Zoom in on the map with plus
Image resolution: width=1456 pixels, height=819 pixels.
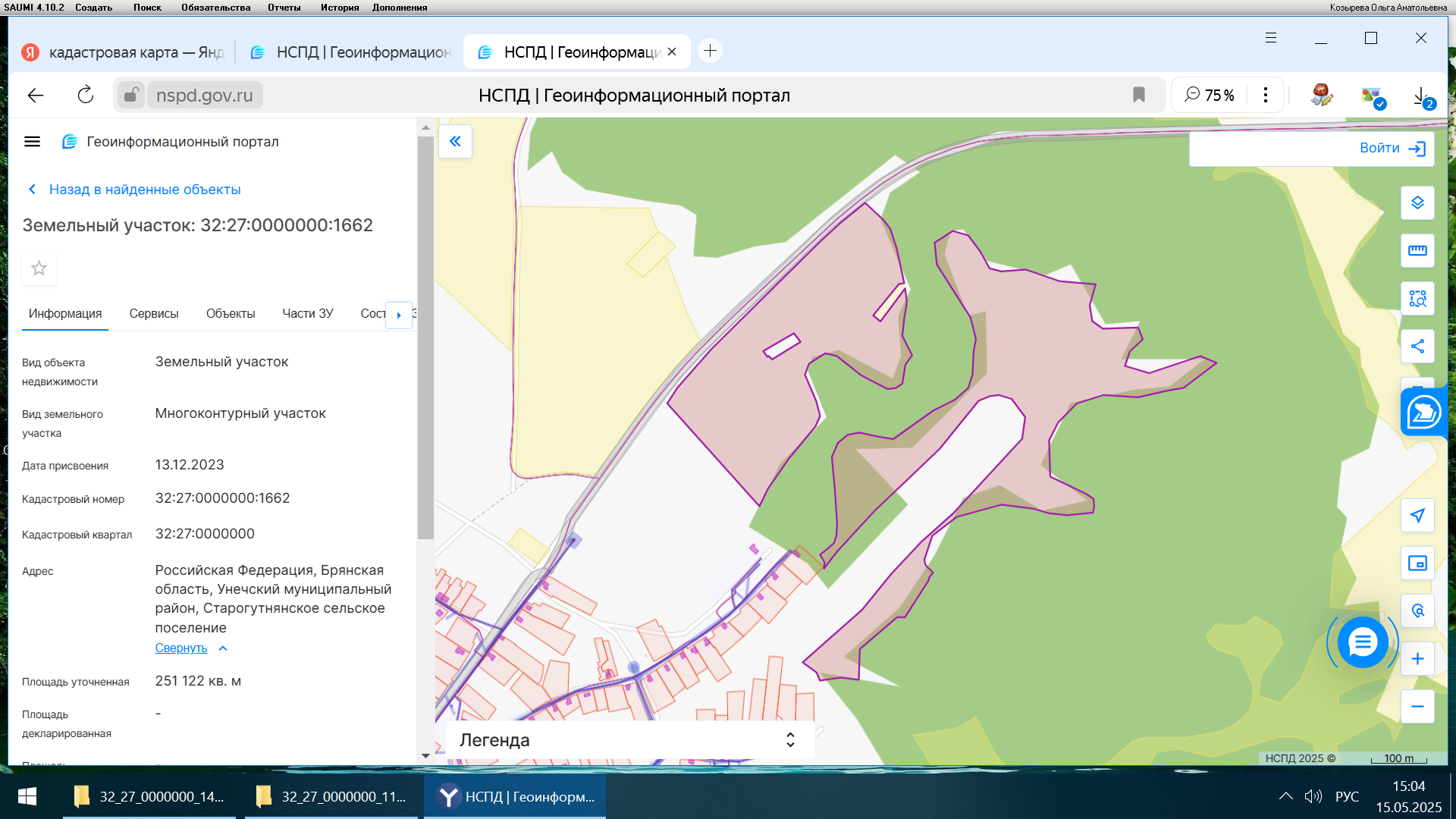pos(1417,659)
